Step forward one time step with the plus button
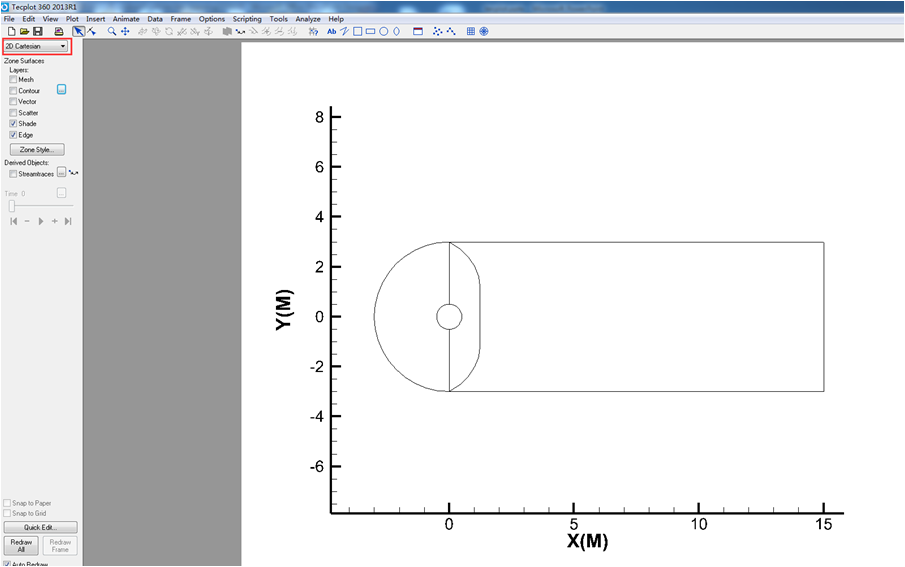 coord(55,221)
